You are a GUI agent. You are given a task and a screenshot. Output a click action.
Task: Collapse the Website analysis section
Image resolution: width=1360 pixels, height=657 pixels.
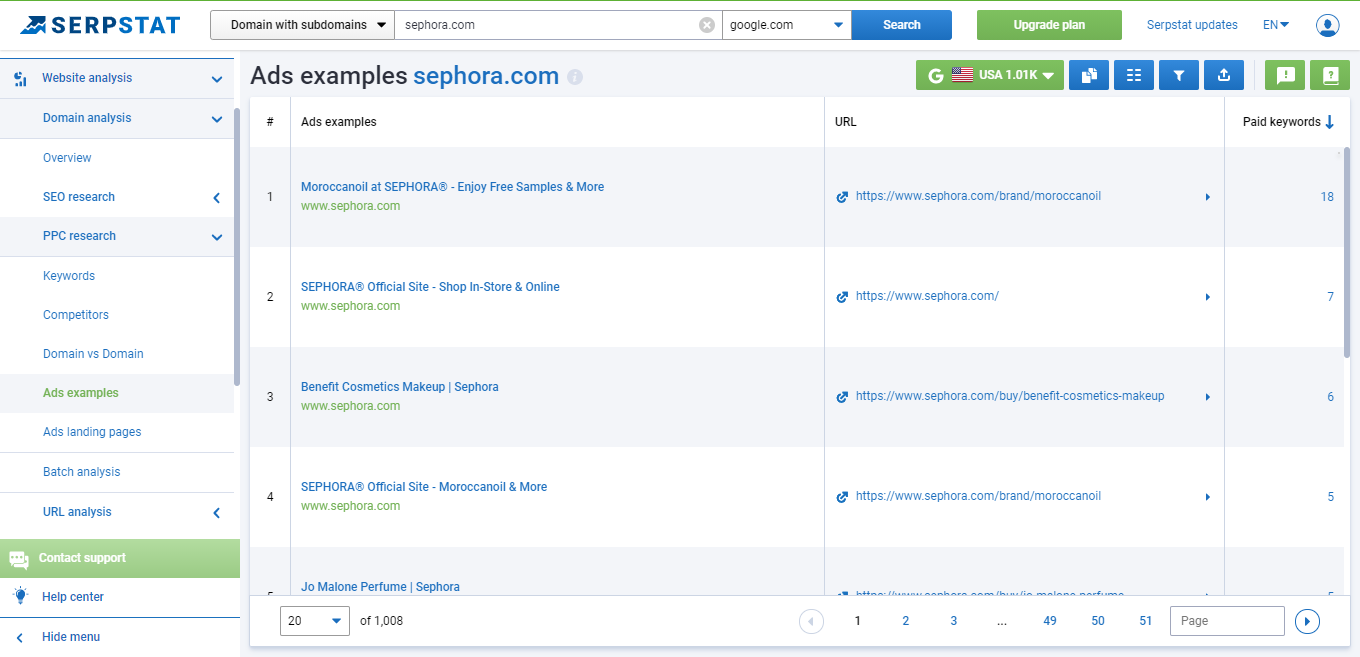[x=217, y=79]
